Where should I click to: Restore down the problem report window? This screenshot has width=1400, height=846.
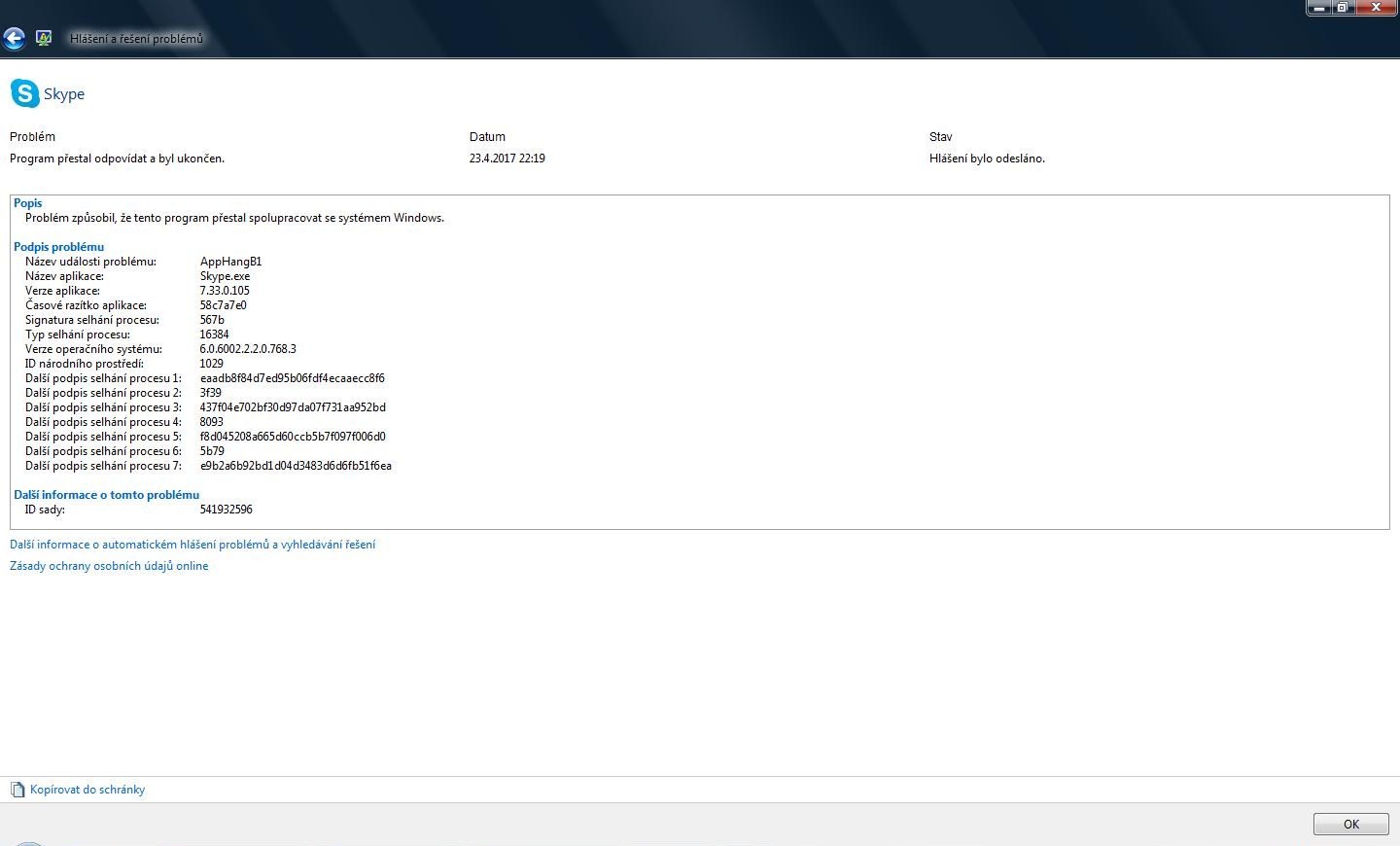[1343, 8]
